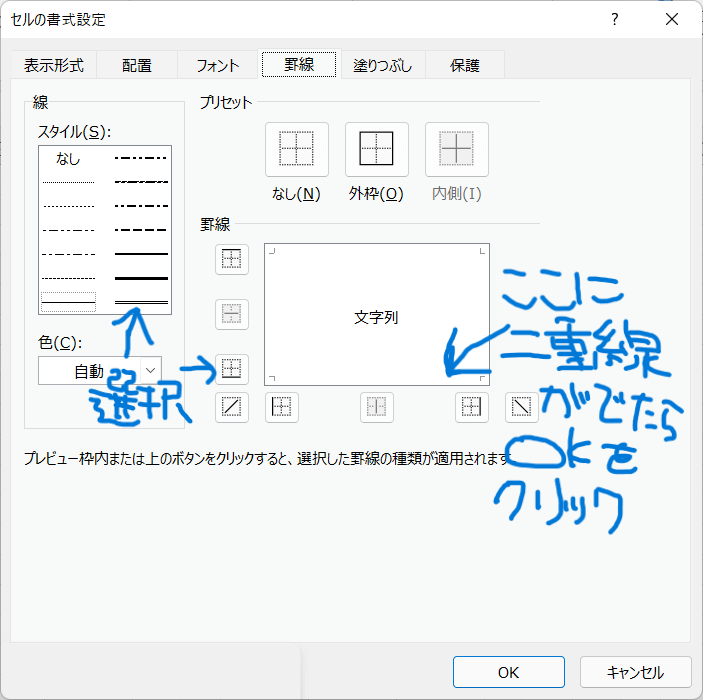This screenshot has height=700, width=703.
Task: Switch to the フォント tab
Action: (x=218, y=65)
